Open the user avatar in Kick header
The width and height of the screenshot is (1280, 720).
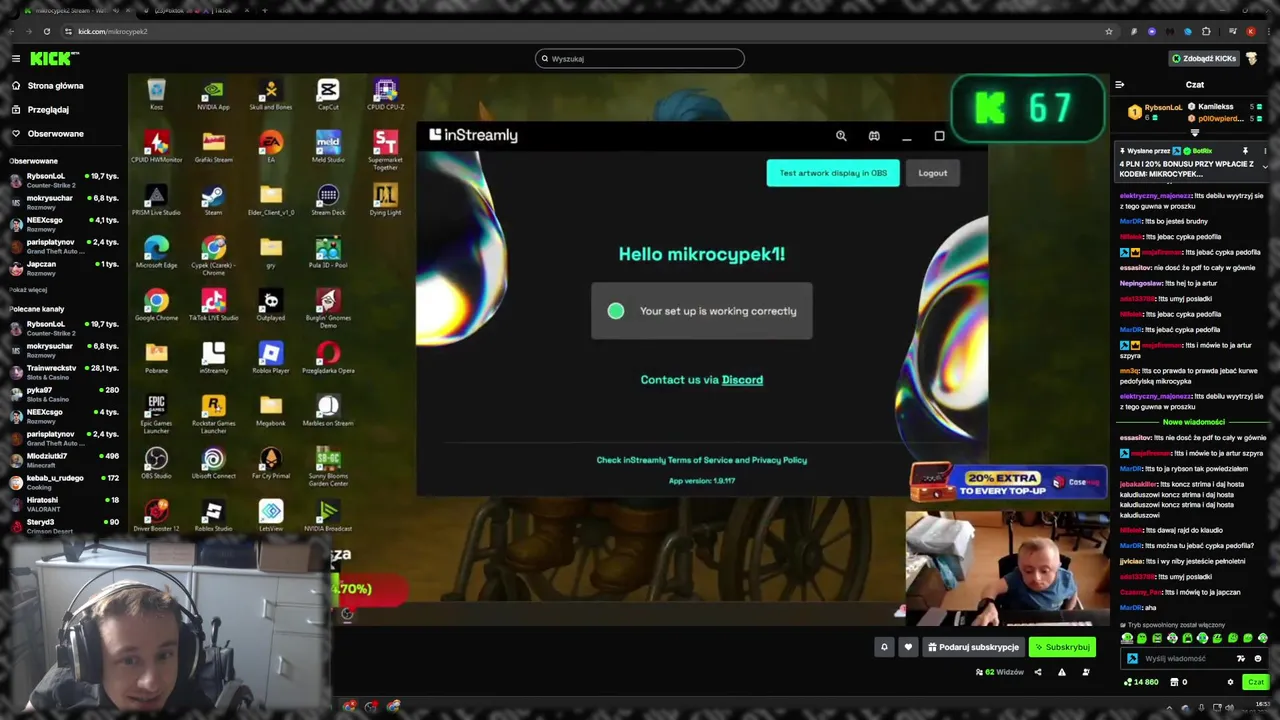pyautogui.click(x=1251, y=58)
